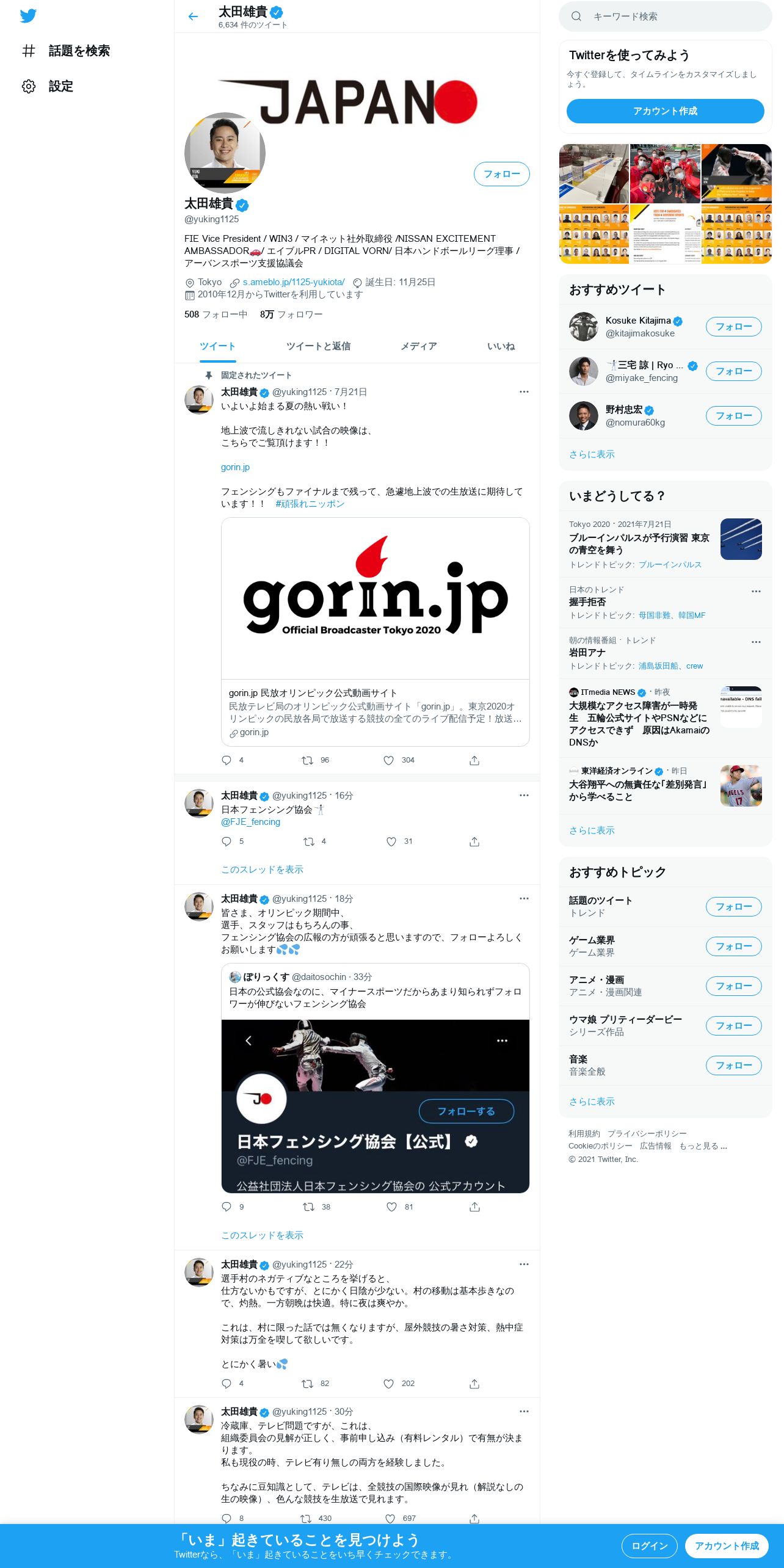Image resolution: width=784 pixels, height=1568 pixels.
Task: Open more menu on the 18分 tweet
Action: coord(524,899)
